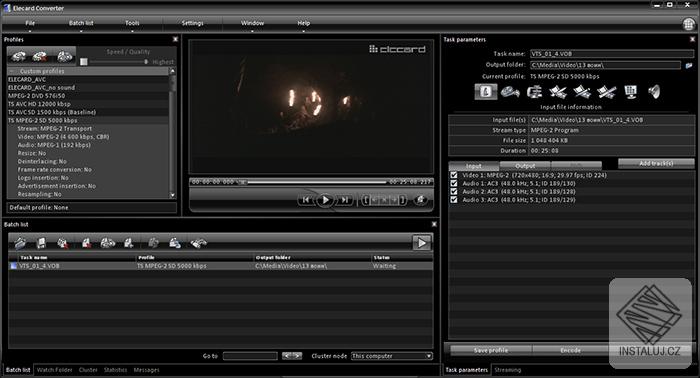Open the File menu

[x=30, y=23]
